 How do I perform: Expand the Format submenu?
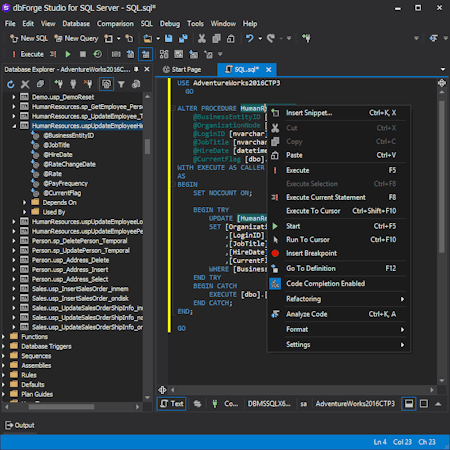(x=339, y=329)
